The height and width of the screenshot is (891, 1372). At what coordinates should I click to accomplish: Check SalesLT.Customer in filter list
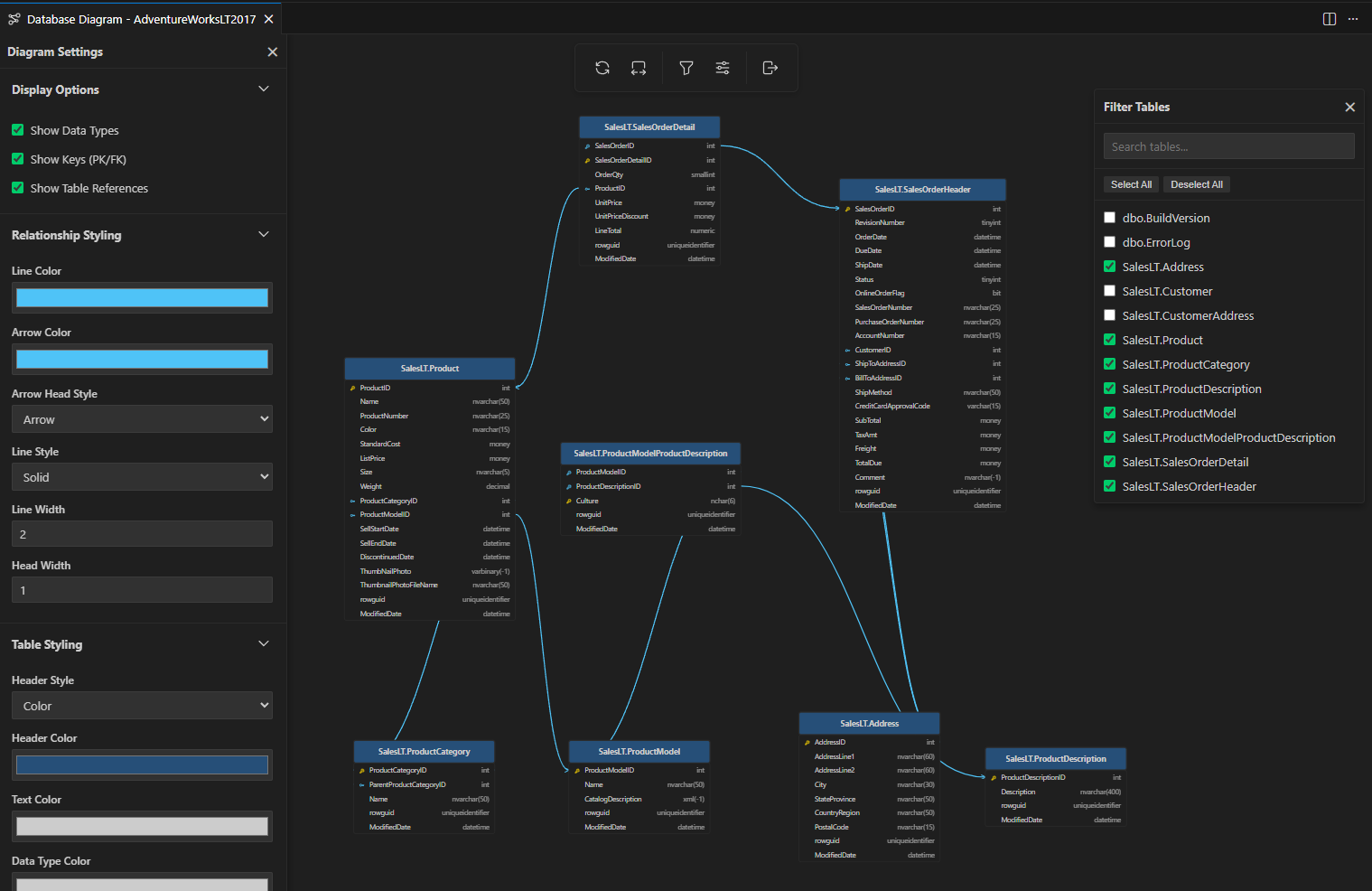click(1110, 291)
